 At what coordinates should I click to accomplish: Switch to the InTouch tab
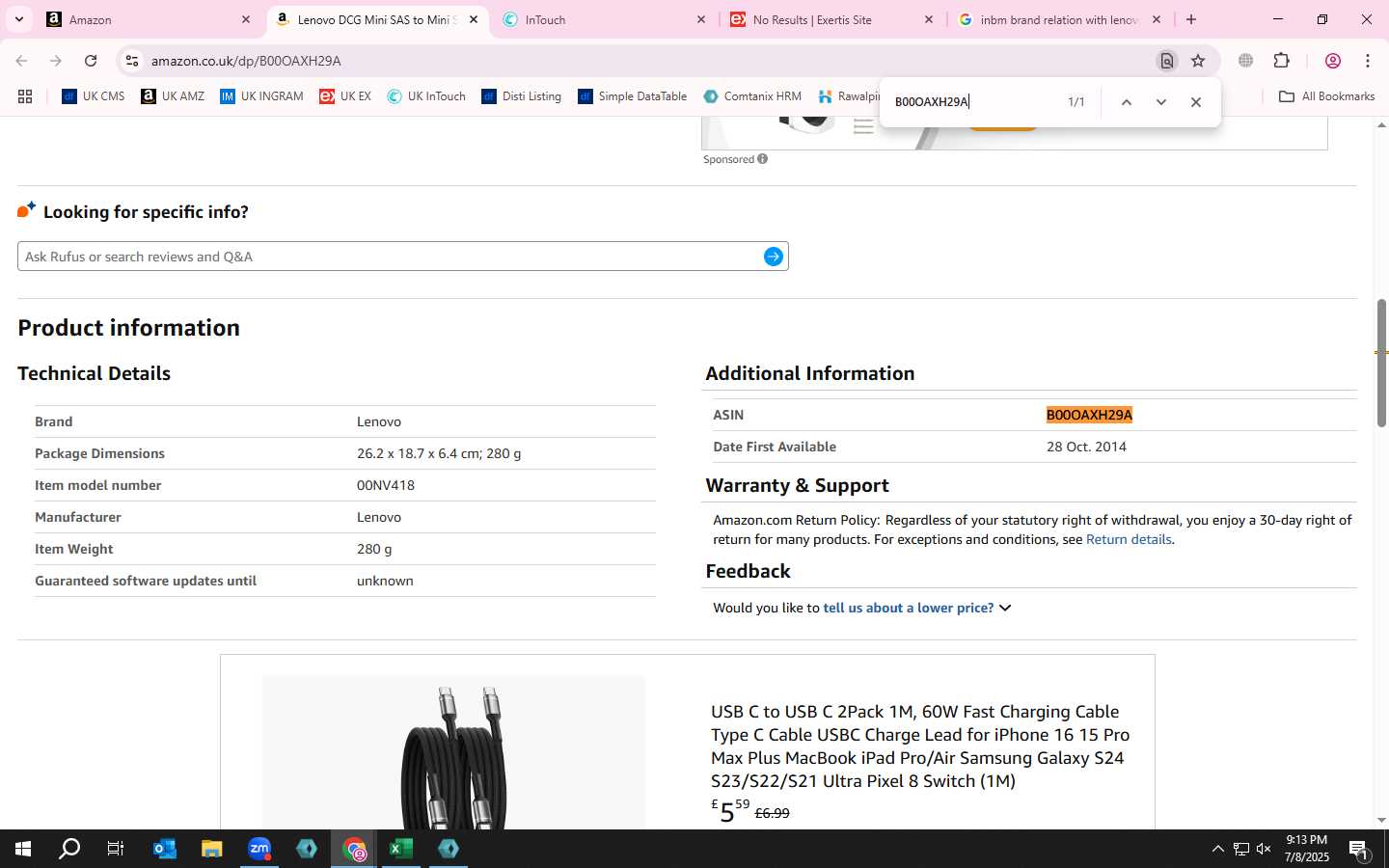tap(605, 19)
